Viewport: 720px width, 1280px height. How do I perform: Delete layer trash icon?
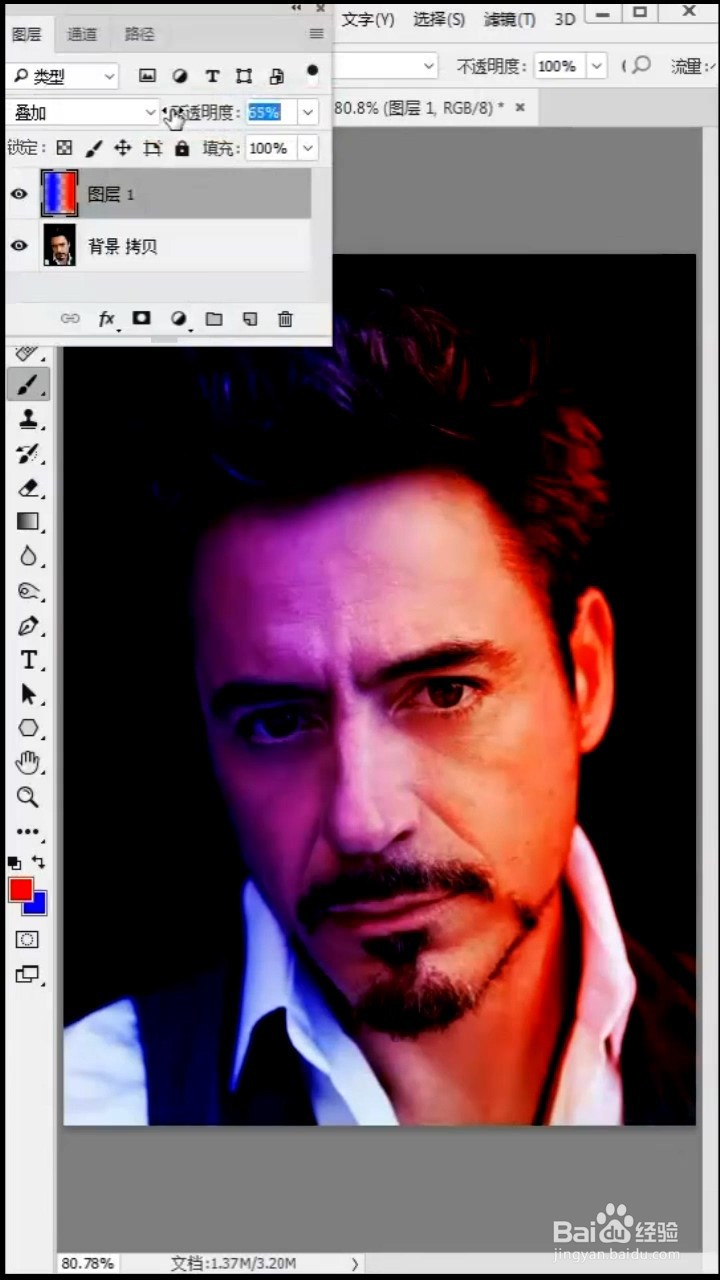(x=285, y=319)
